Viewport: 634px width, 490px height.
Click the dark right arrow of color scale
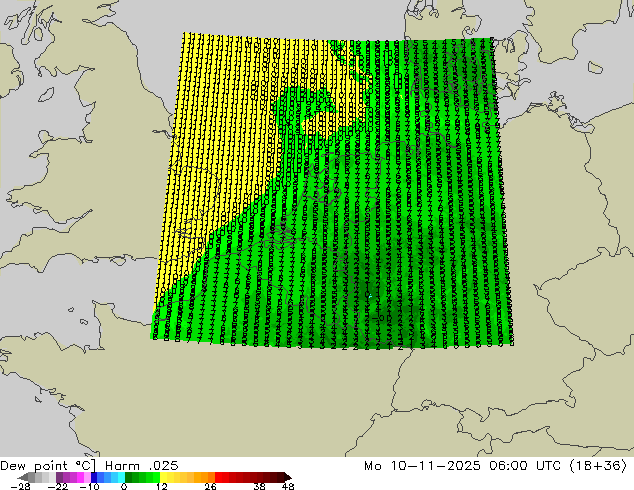tap(287, 477)
